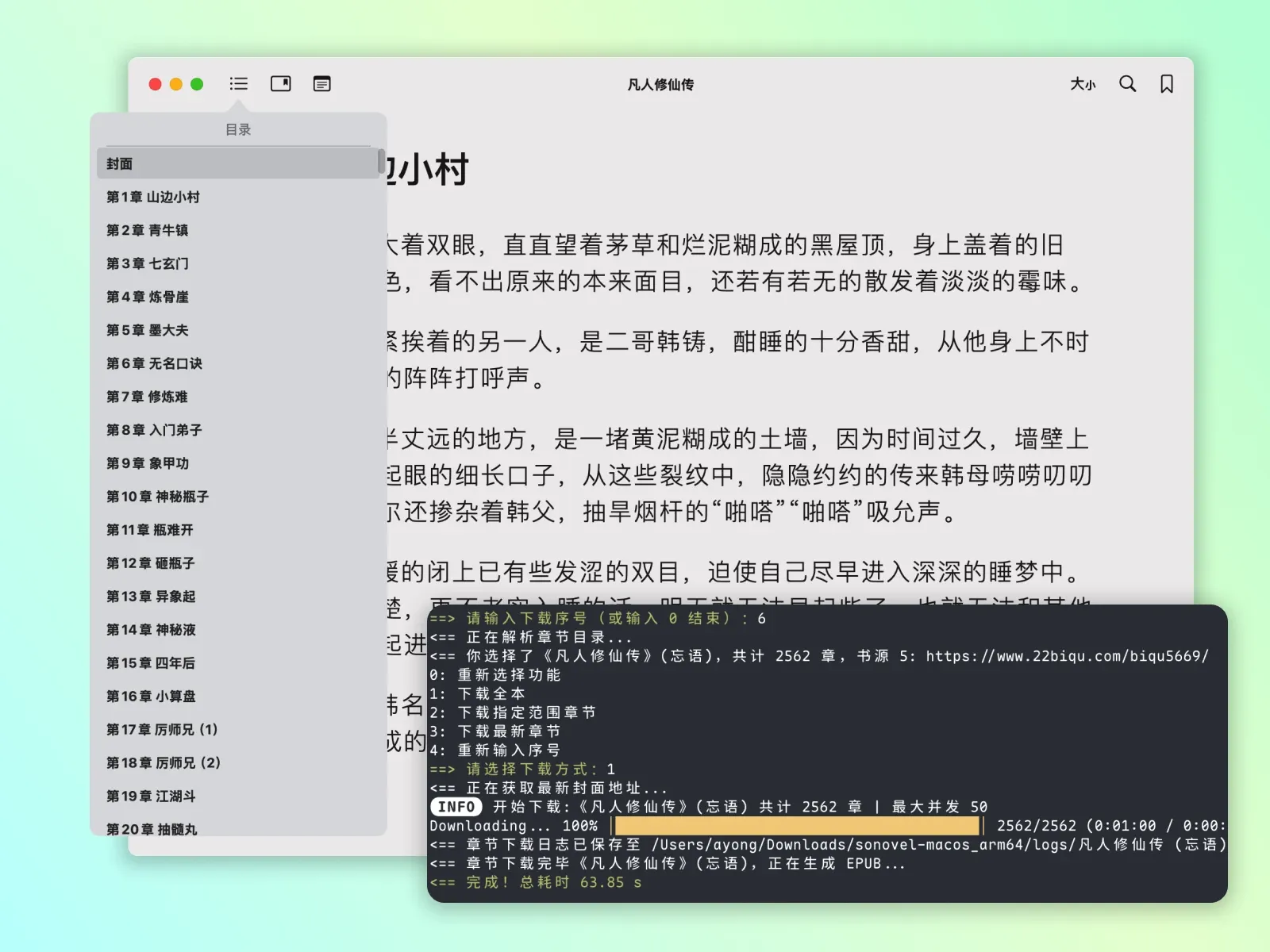Click the logs file path in terminal
This screenshot has height=952, width=1270.
(x=939, y=845)
